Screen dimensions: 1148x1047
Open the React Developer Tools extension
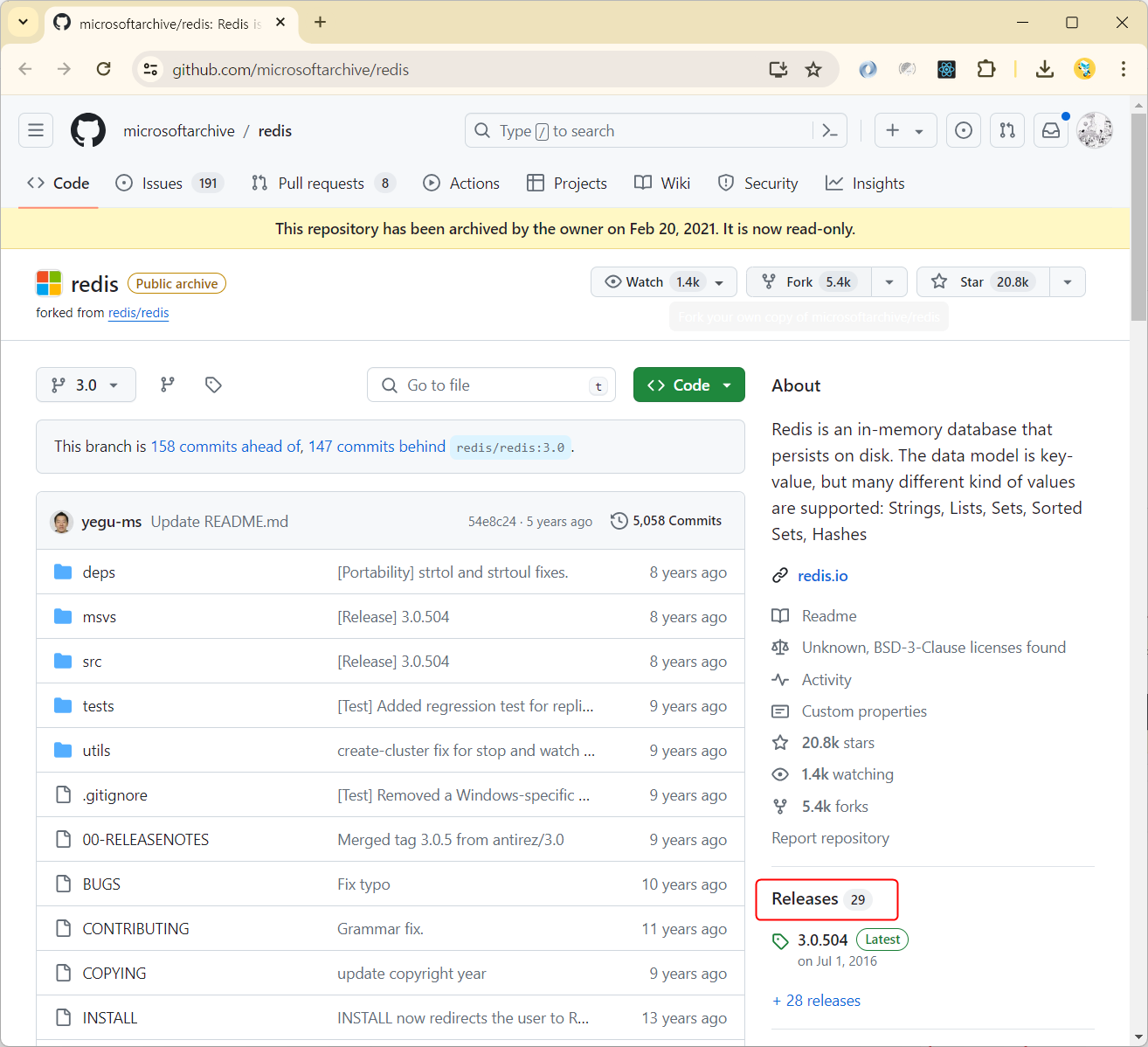point(947,69)
